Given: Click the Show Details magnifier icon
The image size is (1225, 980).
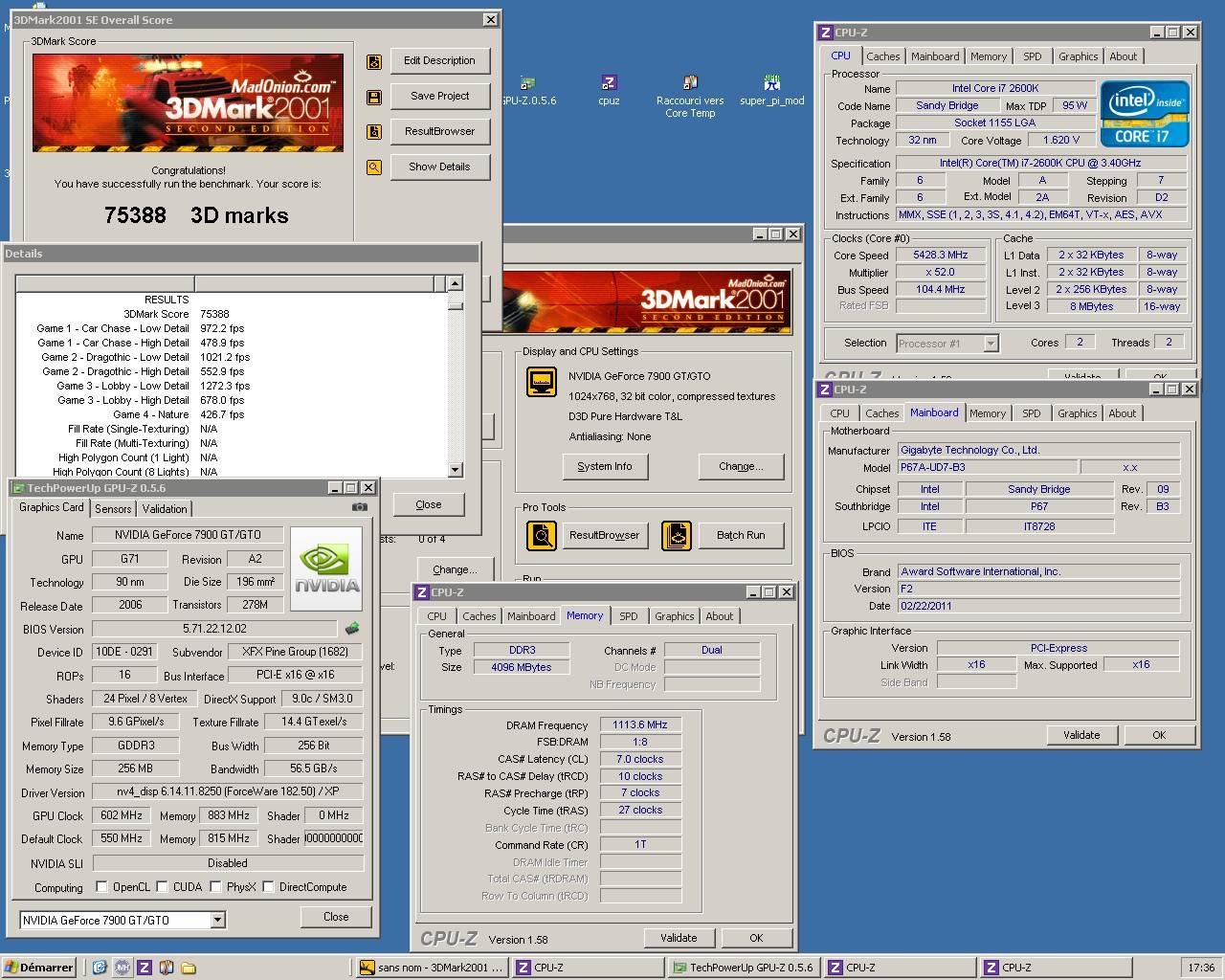Looking at the screenshot, I should point(374,167).
